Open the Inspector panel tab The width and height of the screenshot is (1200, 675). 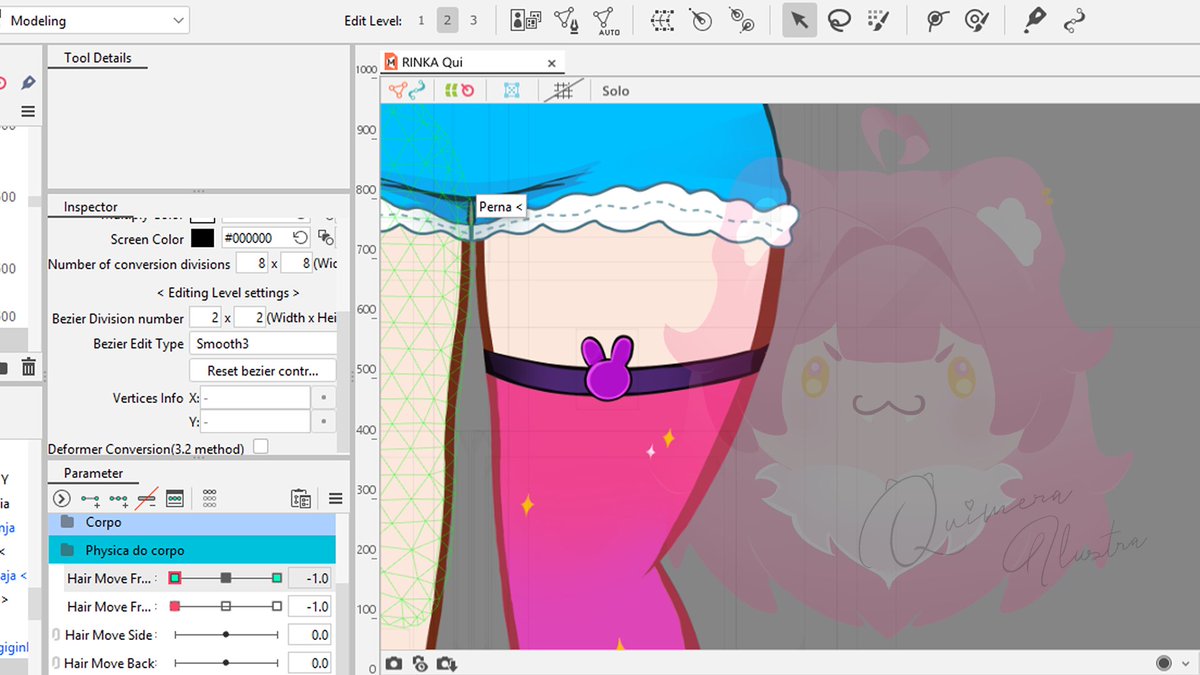click(91, 207)
